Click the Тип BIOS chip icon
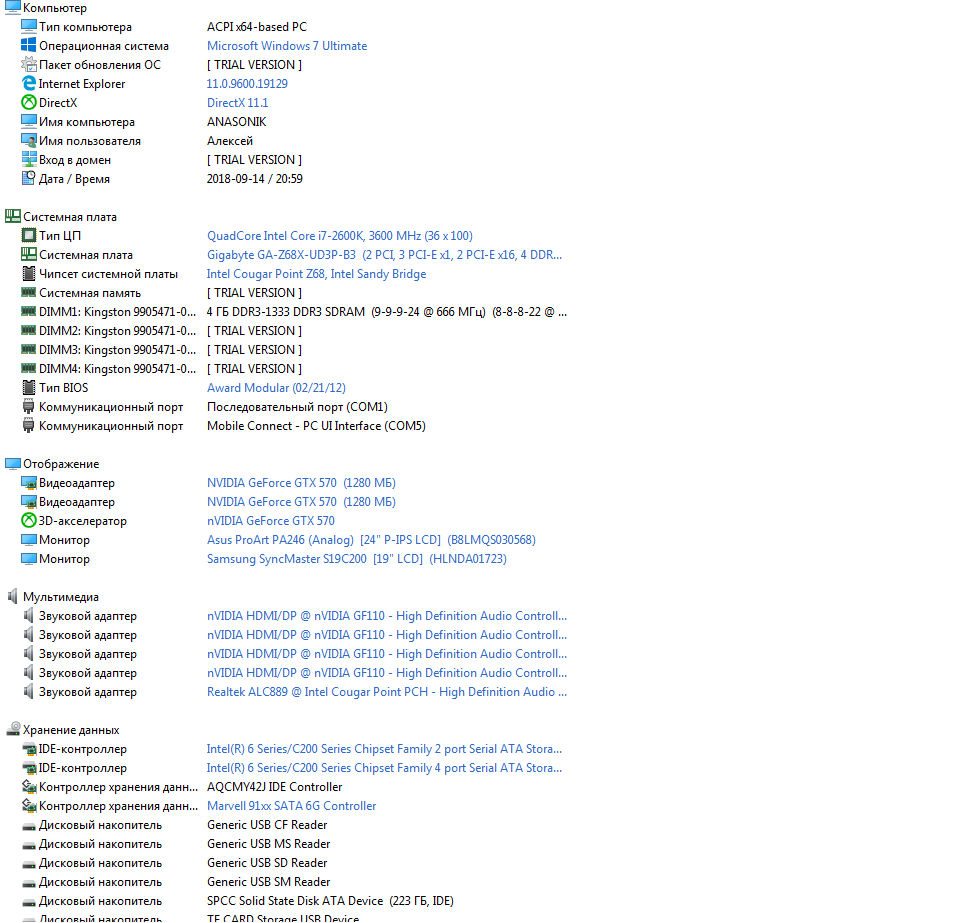Screen dimensions: 972x923 pyautogui.click(x=29, y=387)
